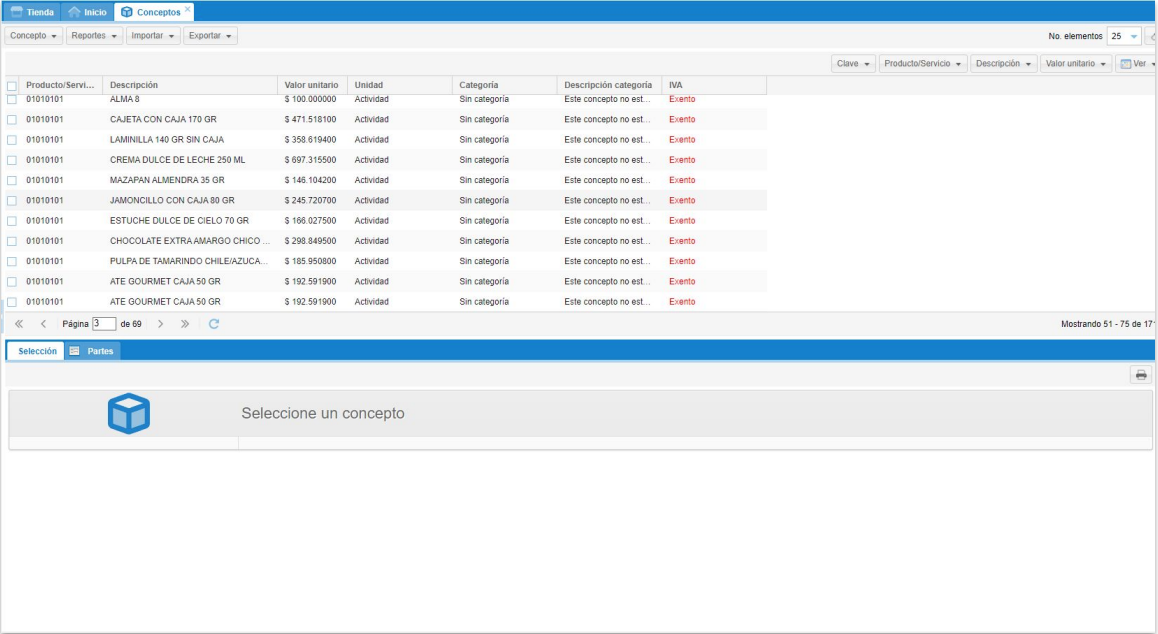Click the blue cube concept icon
The height and width of the screenshot is (634, 1158).
(x=128, y=413)
